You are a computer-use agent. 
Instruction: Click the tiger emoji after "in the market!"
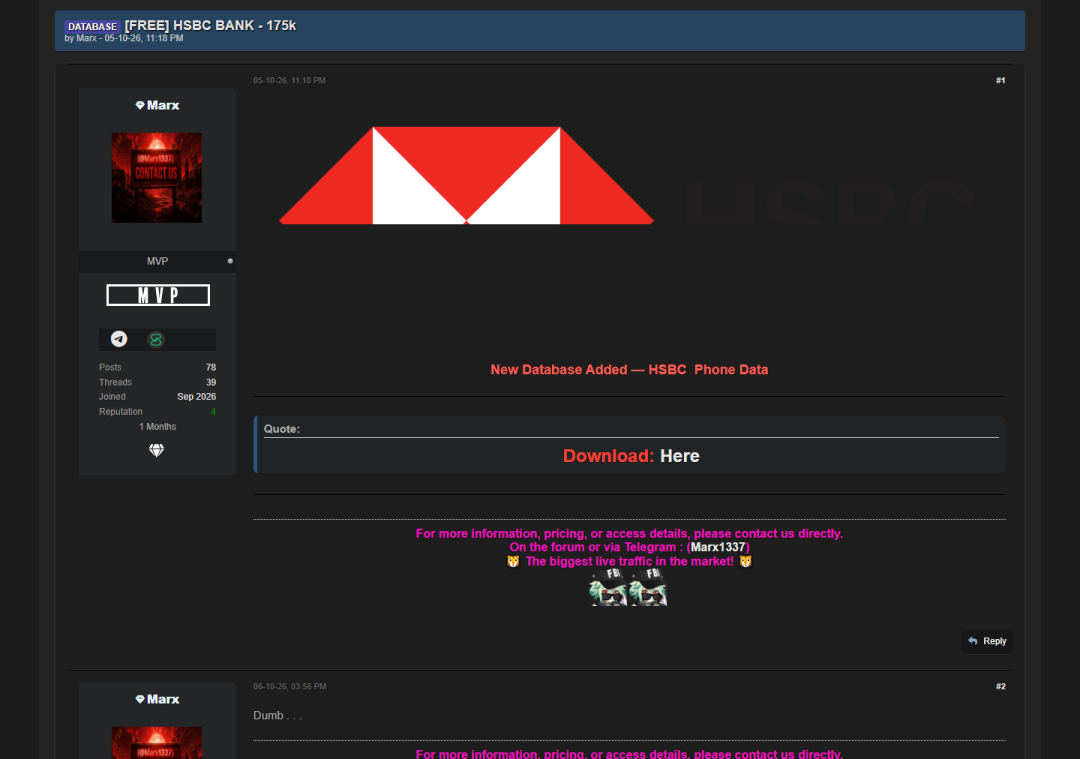(x=745, y=561)
